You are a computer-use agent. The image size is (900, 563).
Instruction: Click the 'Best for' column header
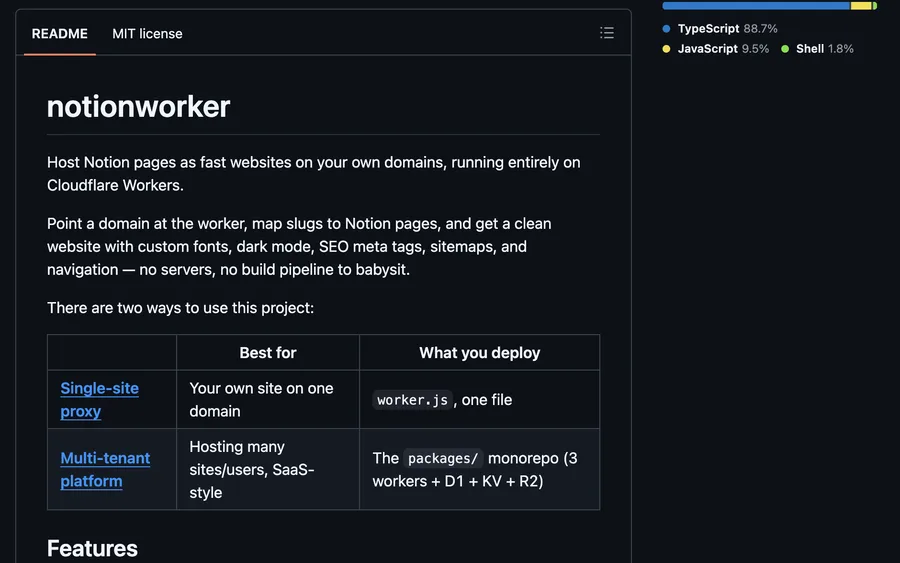pyautogui.click(x=268, y=353)
